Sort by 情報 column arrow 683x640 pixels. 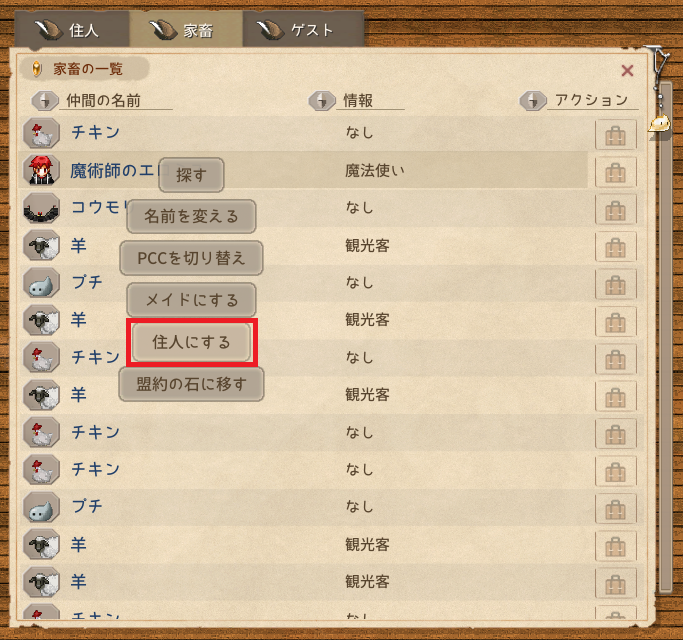coord(322,101)
